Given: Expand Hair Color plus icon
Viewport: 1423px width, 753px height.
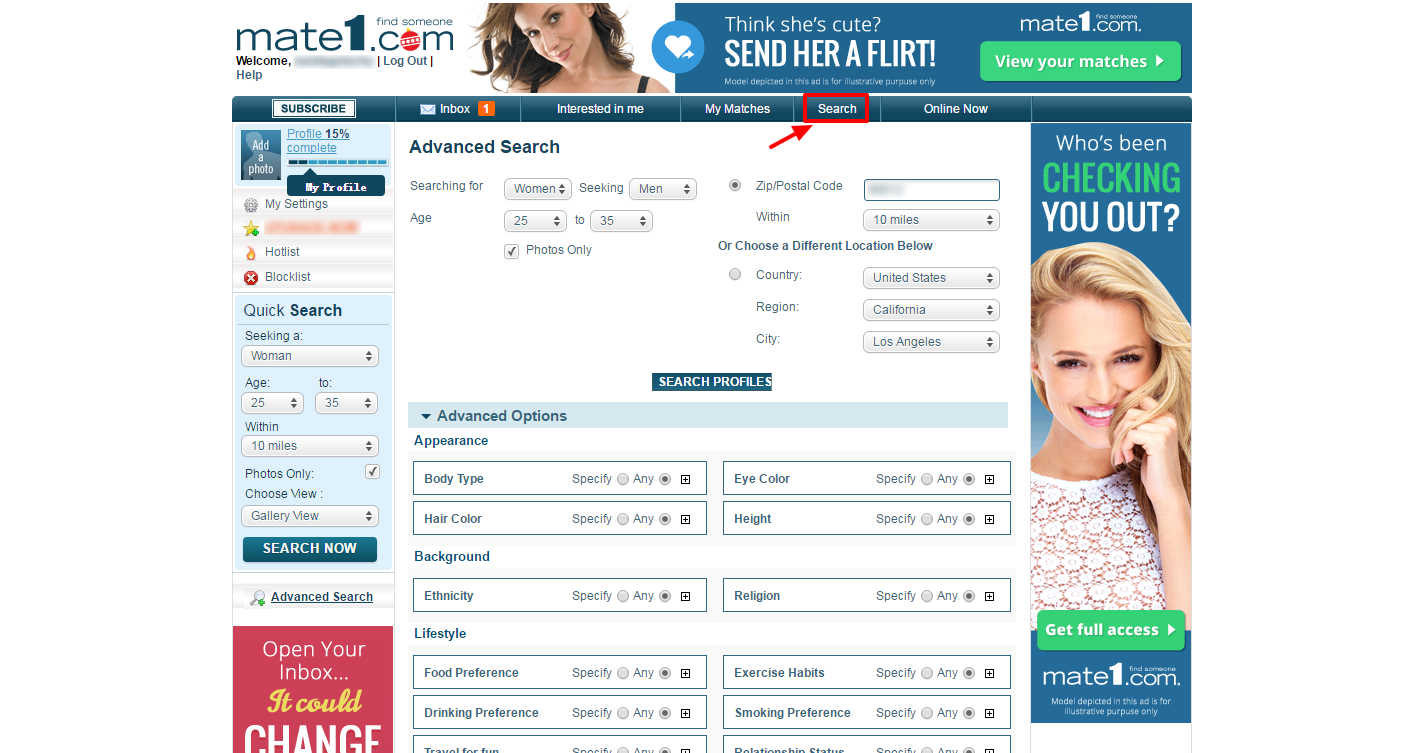Looking at the screenshot, I should [686, 520].
